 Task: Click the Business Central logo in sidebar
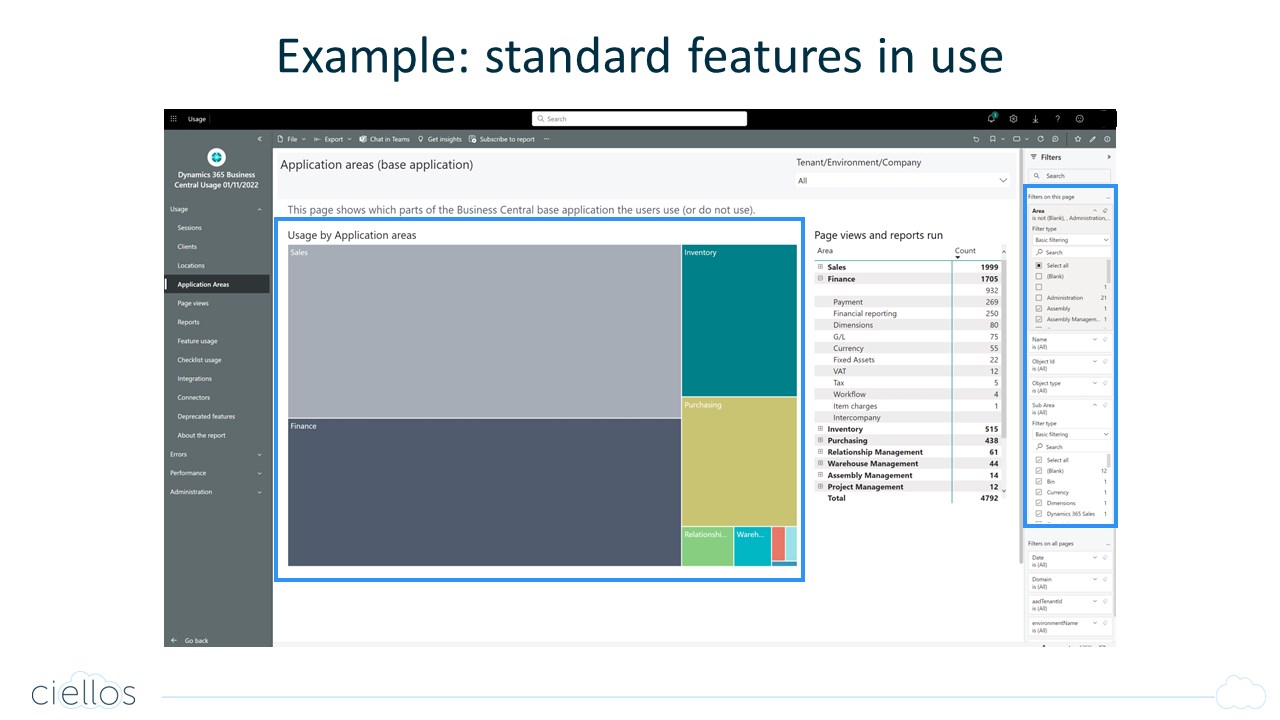217,157
